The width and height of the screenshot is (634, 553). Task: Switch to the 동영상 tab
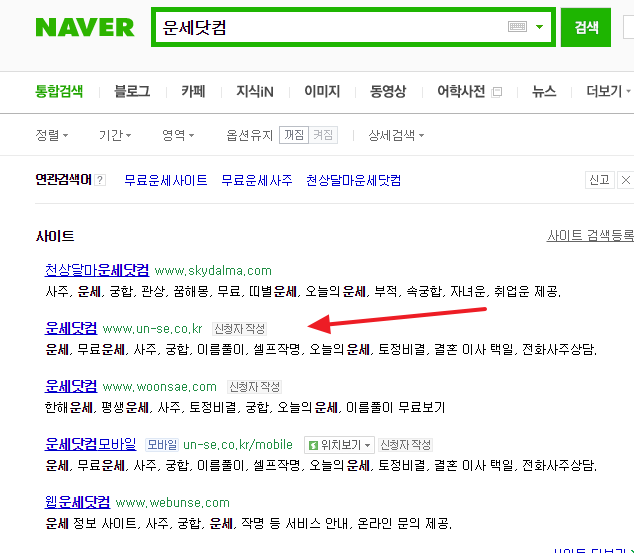tap(388, 91)
